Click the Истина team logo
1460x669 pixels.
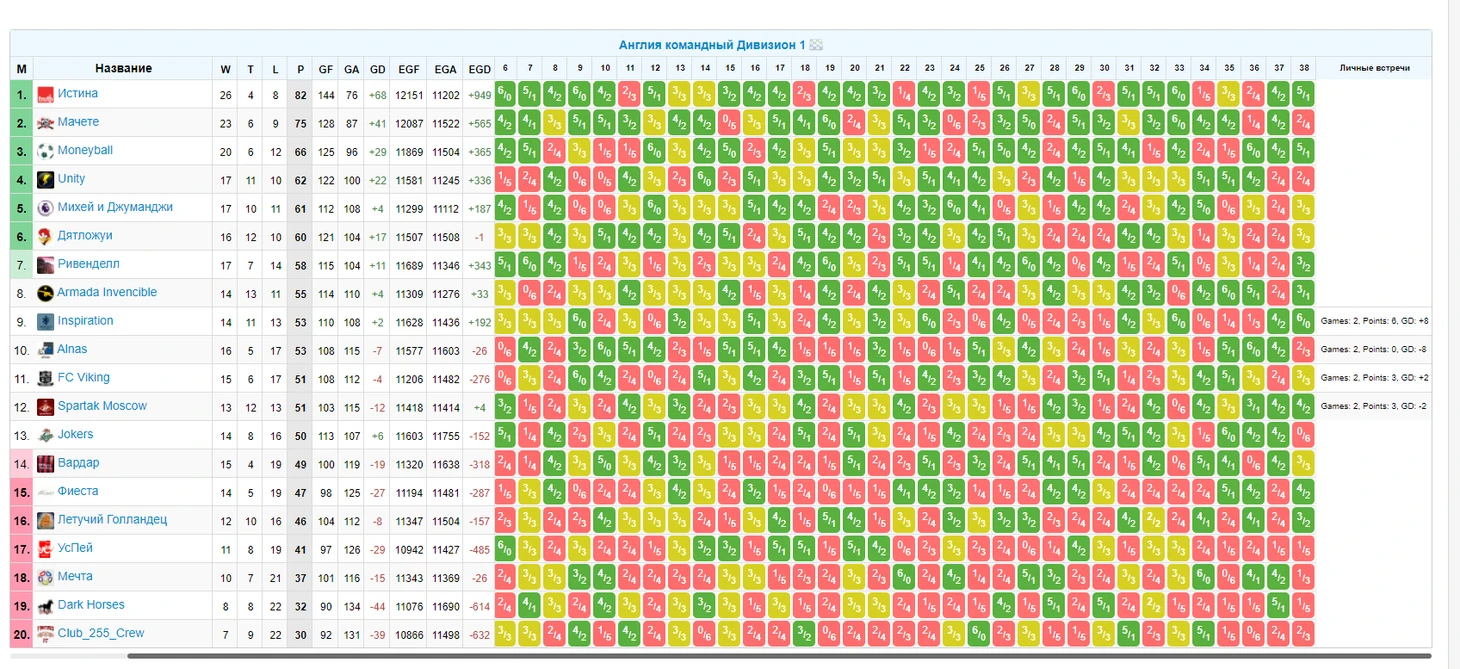click(45, 95)
